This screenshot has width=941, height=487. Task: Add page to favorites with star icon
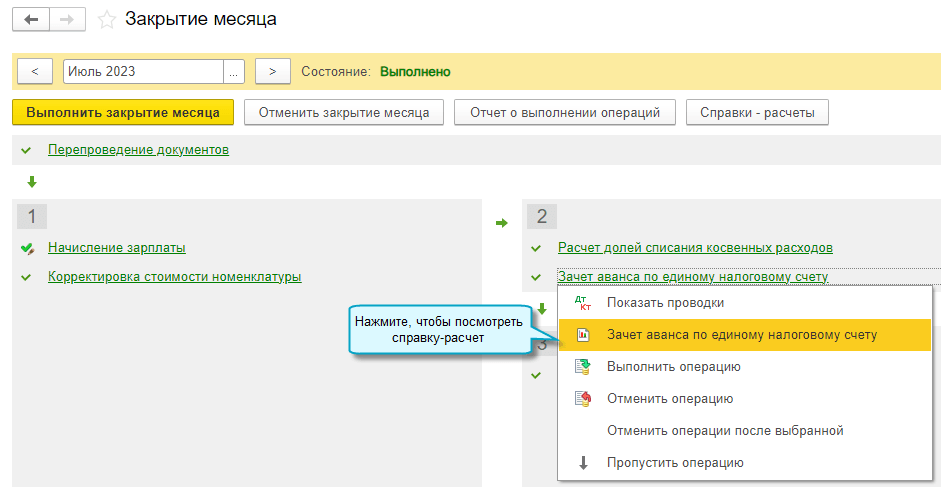[x=107, y=20]
